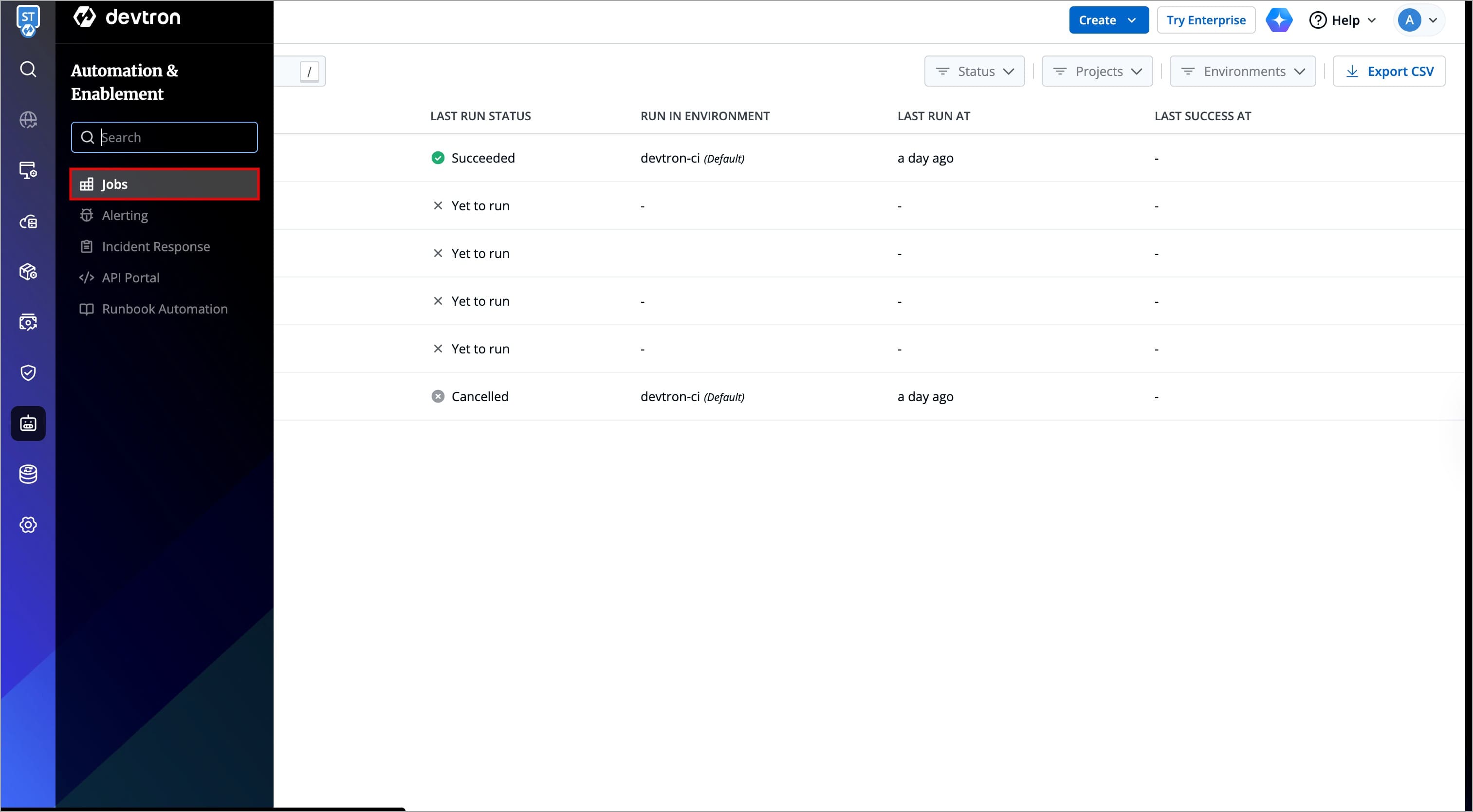
Task: Open the user avatar A account menu
Action: pyautogui.click(x=1417, y=20)
